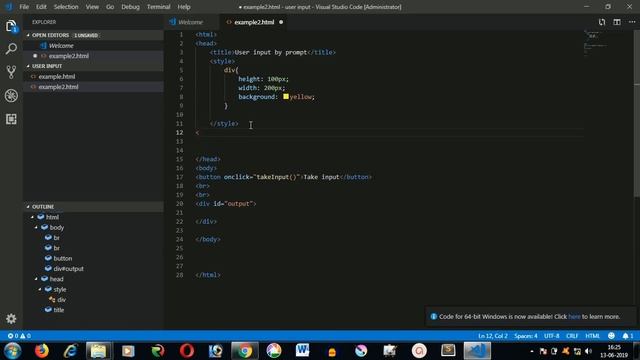Click the editor minimap
The height and width of the screenshot is (360, 640).
607,43
